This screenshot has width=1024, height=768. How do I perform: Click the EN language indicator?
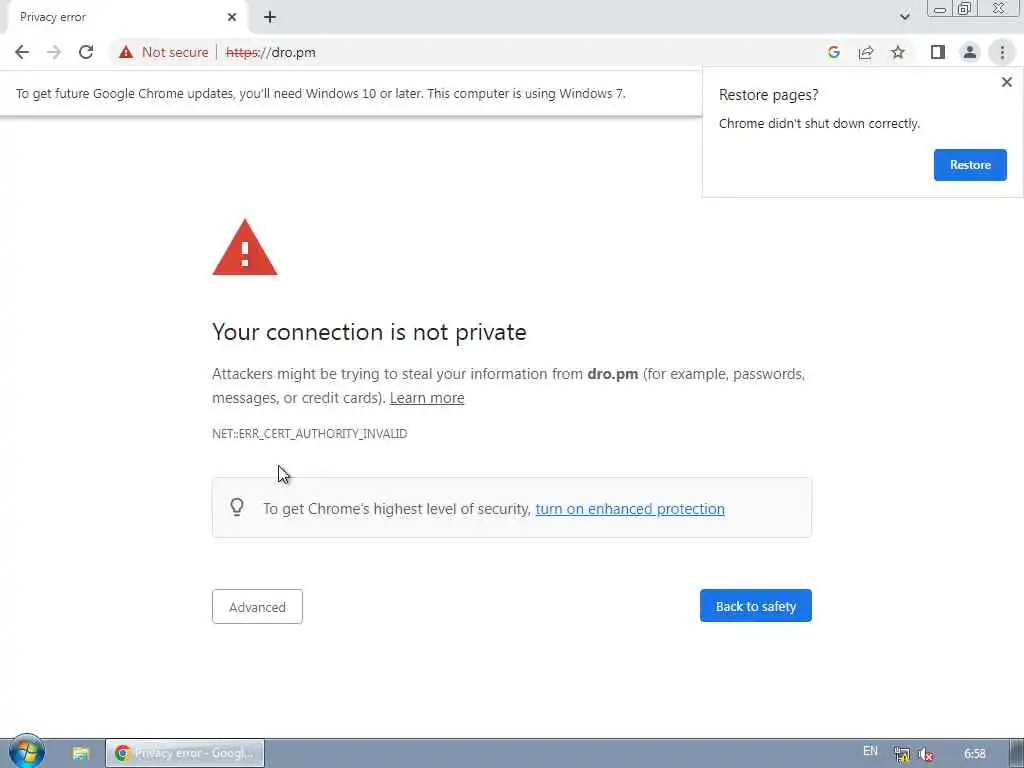[871, 751]
